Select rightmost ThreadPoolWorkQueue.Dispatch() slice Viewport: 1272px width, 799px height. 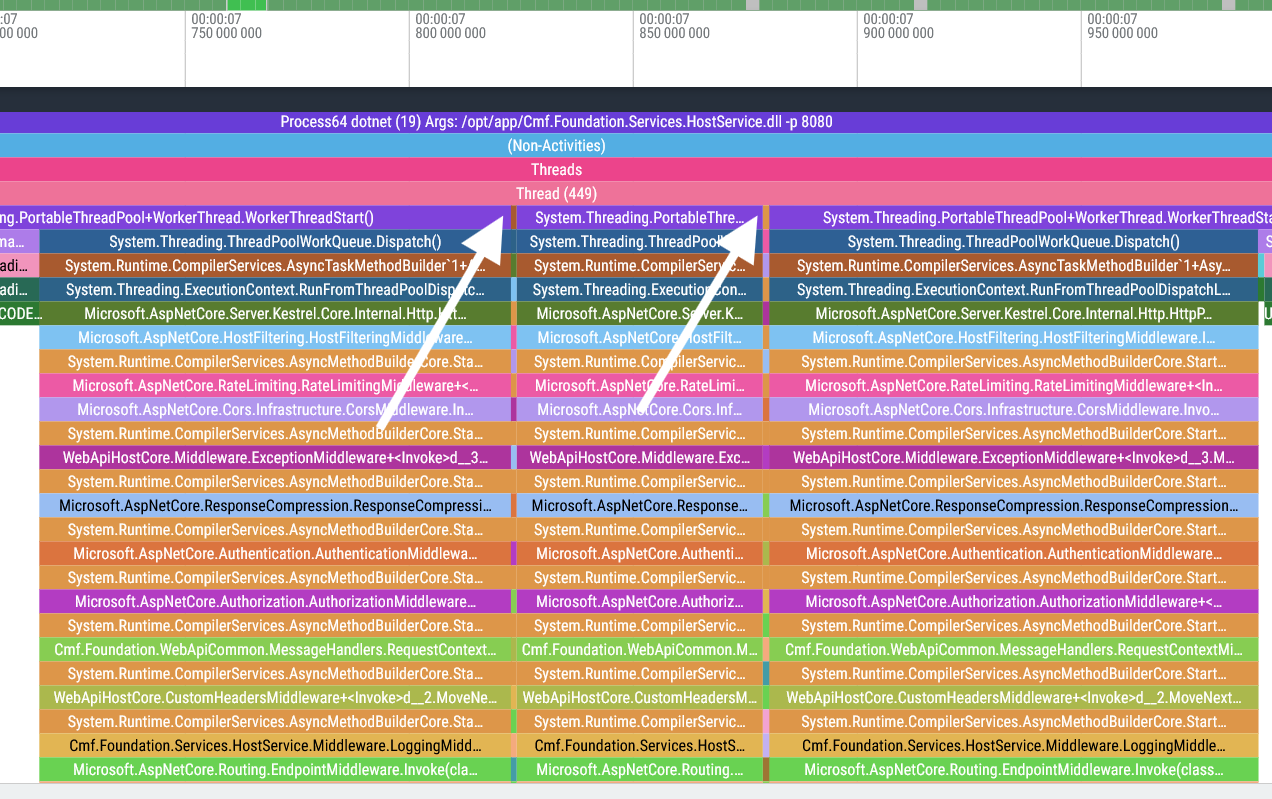coord(1013,242)
